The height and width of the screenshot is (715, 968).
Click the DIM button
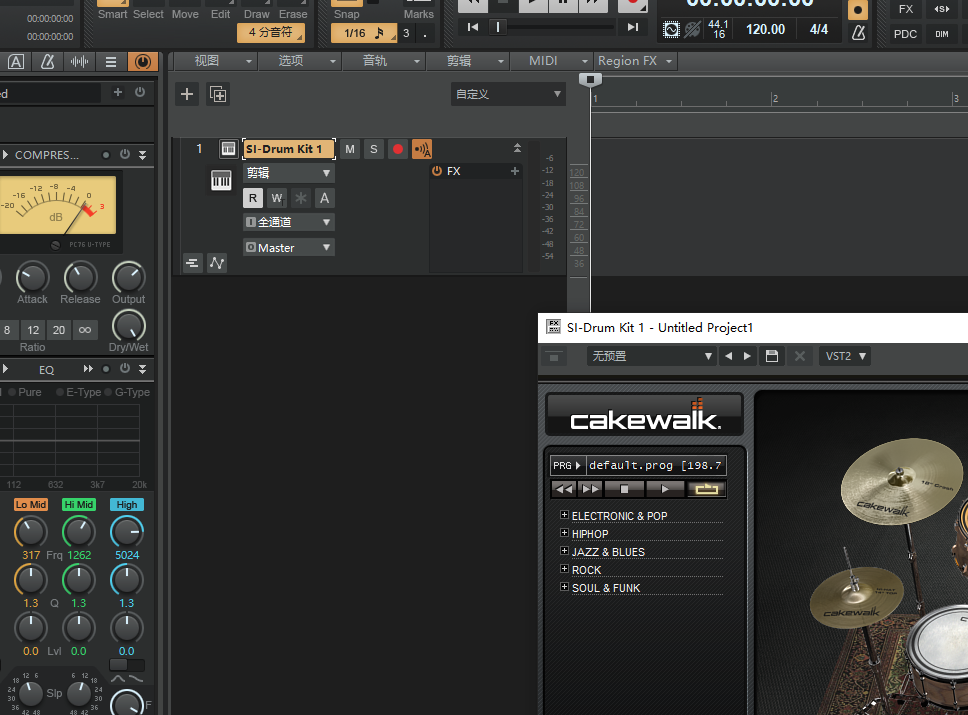click(941, 34)
